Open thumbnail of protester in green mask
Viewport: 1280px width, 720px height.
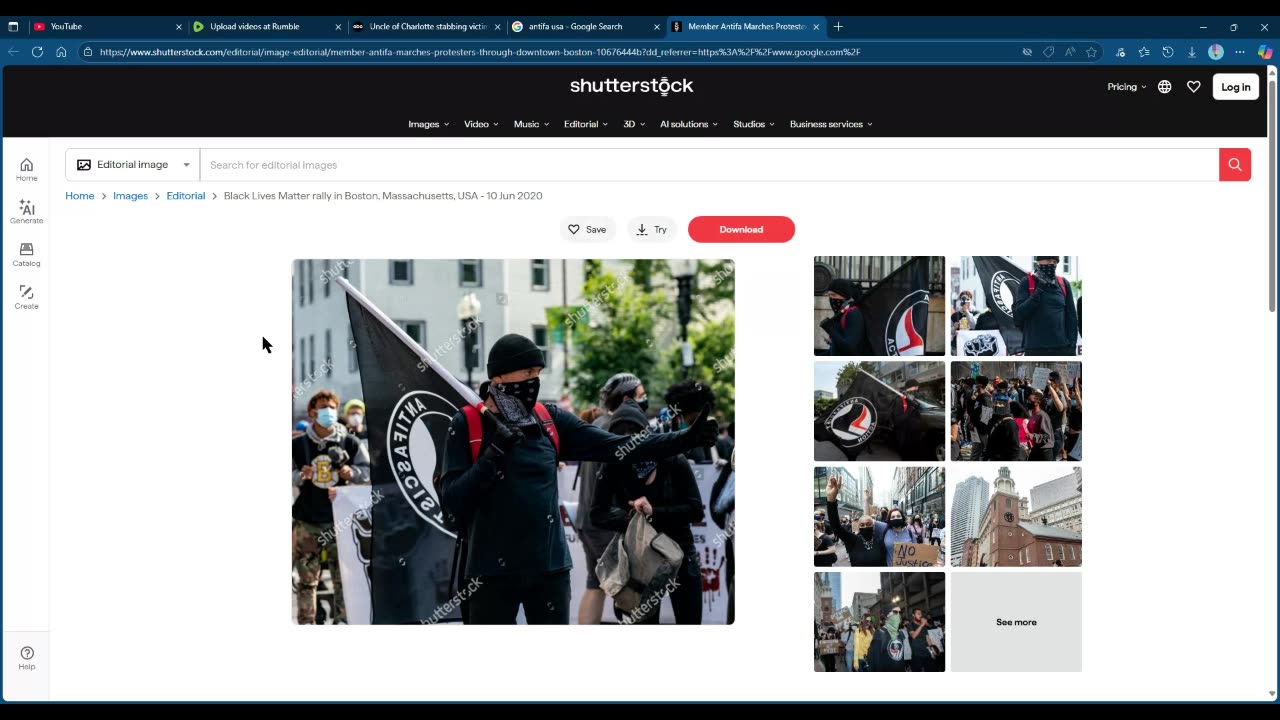[x=879, y=622]
